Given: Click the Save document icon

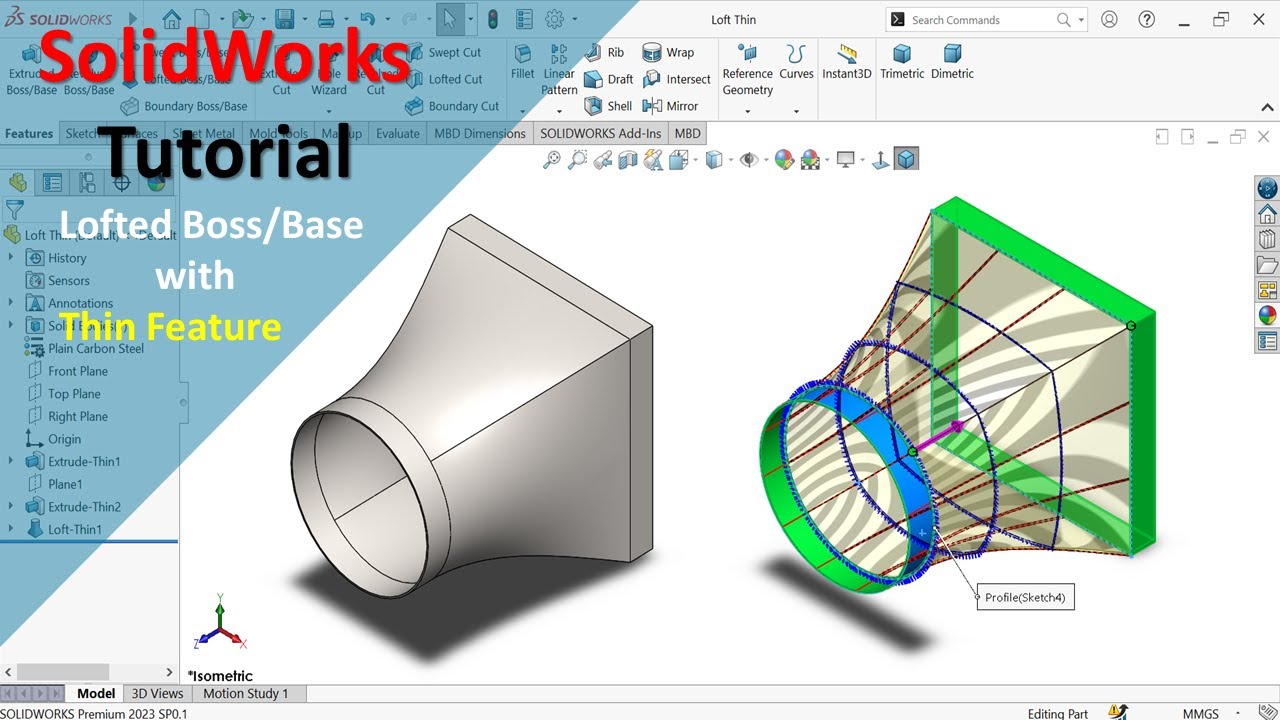Looking at the screenshot, I should click(x=284, y=19).
